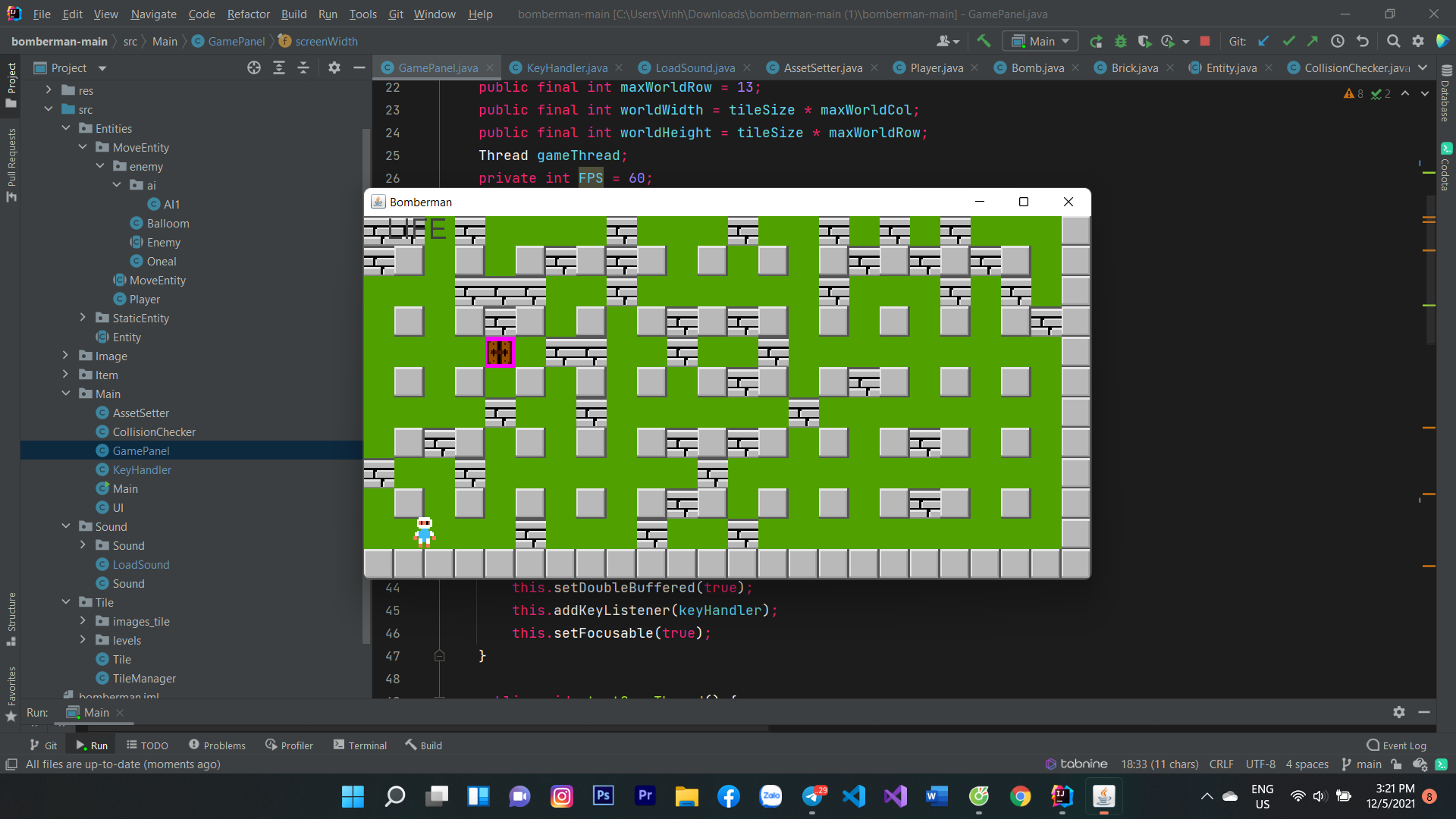Open Google Chrome from the taskbar
Image resolution: width=1456 pixels, height=819 pixels.
click(1021, 796)
